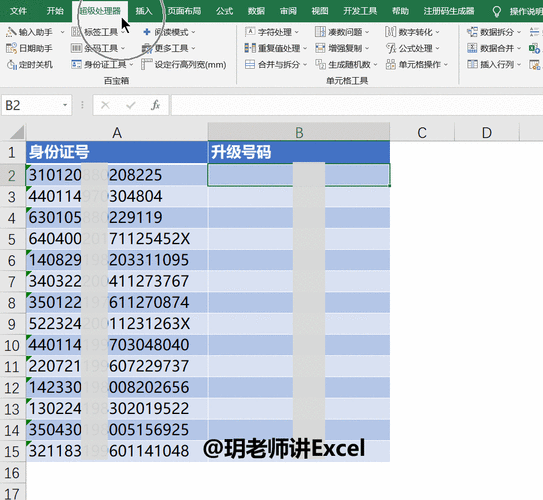Expand the 公式处理 dropdown
This screenshot has height=500, width=543.
click(x=438, y=48)
